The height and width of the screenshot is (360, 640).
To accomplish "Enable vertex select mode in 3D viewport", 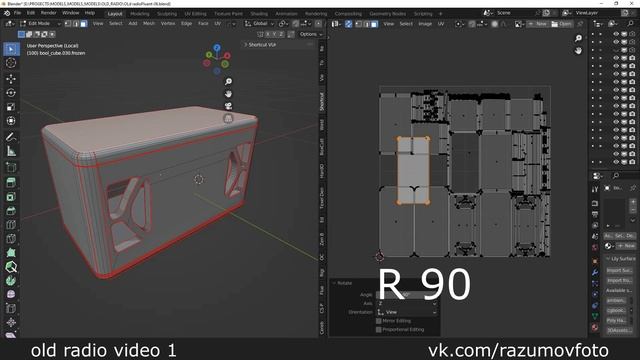I will [x=68, y=24].
